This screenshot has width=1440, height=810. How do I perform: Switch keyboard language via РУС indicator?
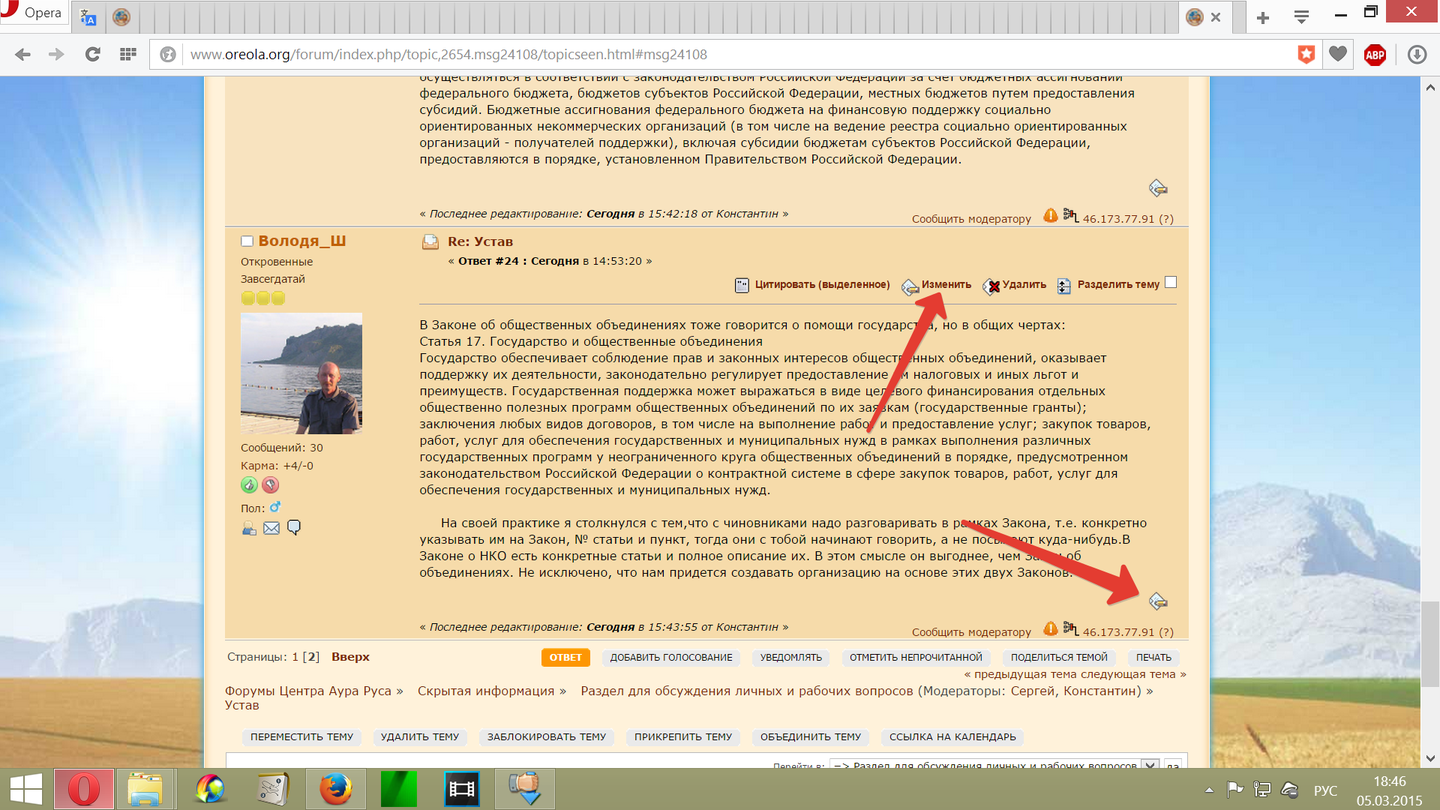tap(1325, 790)
